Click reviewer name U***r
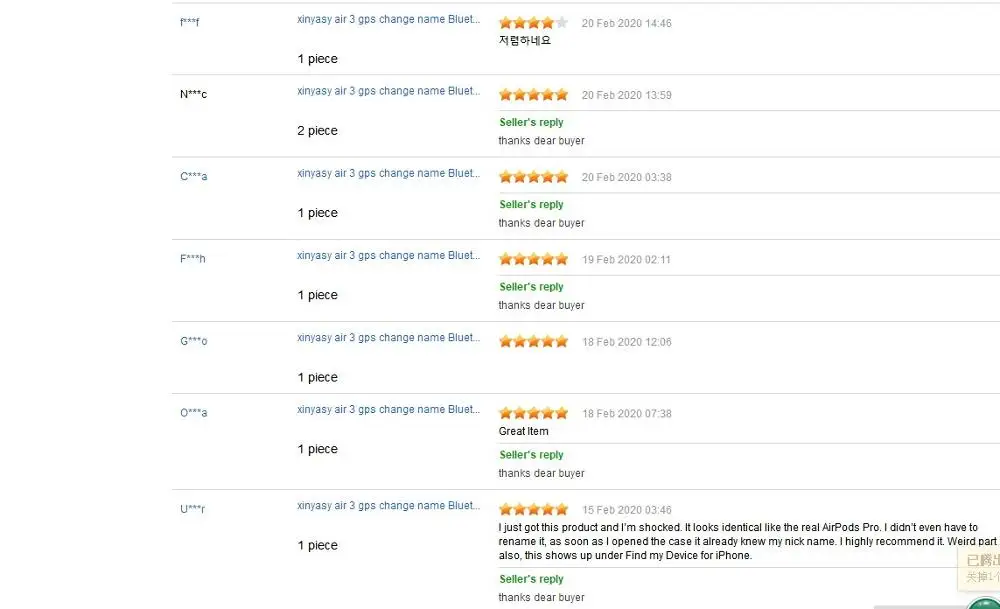This screenshot has width=1000, height=609. [193, 510]
